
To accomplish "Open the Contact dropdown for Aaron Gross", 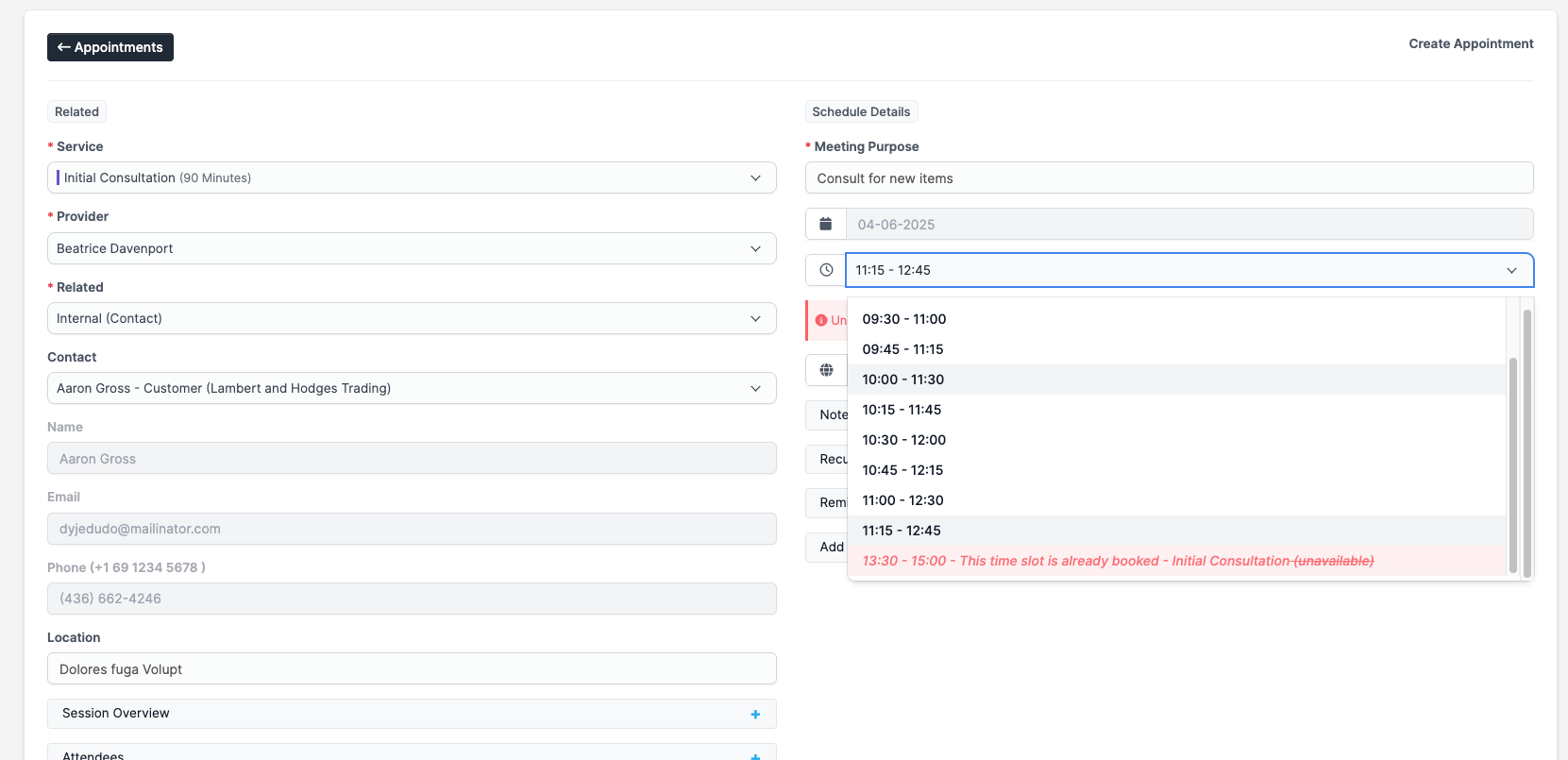I will [412, 388].
